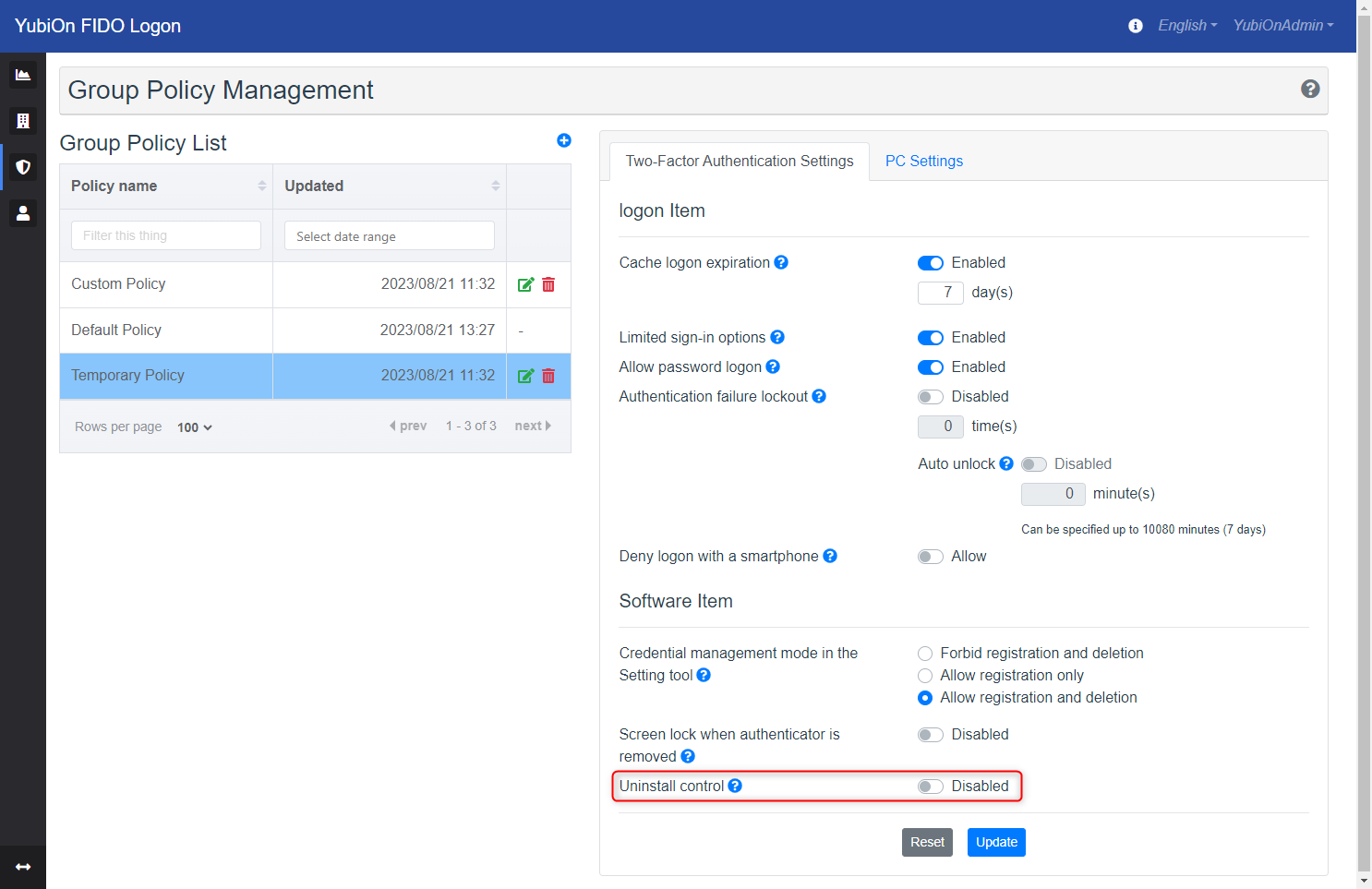Open the dashboard chart icon in sidebar

pyautogui.click(x=23, y=75)
